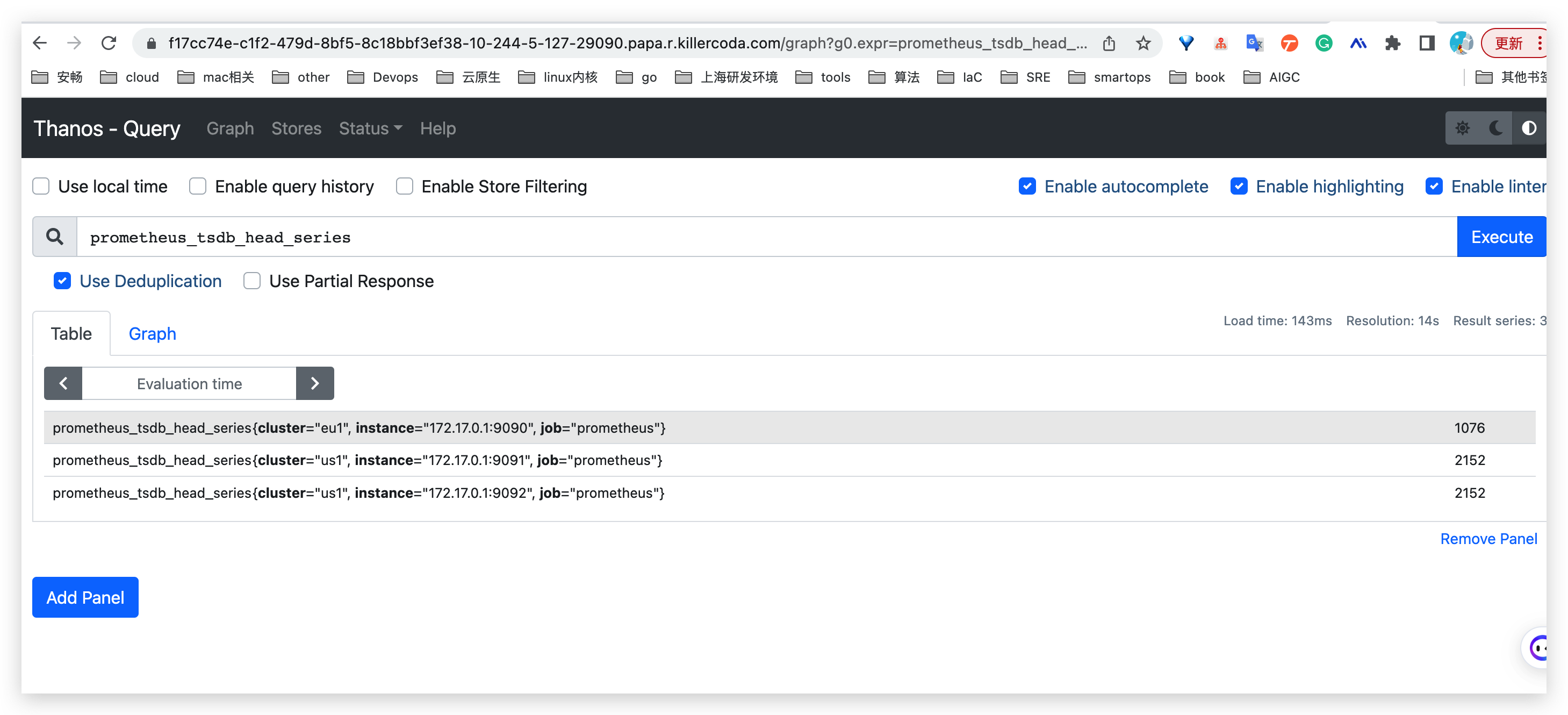Click the share page icon in address bar
This screenshot has height=715, width=1568.
point(1109,43)
